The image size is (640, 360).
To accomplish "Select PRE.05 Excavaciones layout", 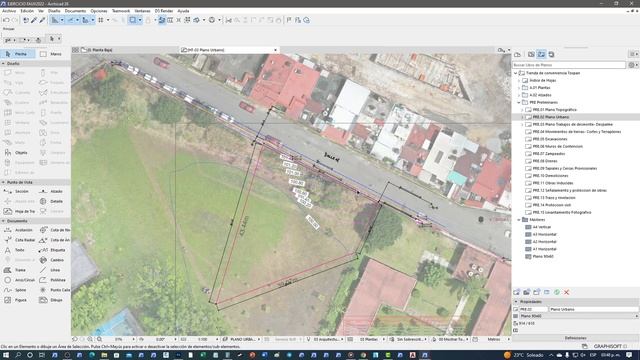I will [x=549, y=139].
